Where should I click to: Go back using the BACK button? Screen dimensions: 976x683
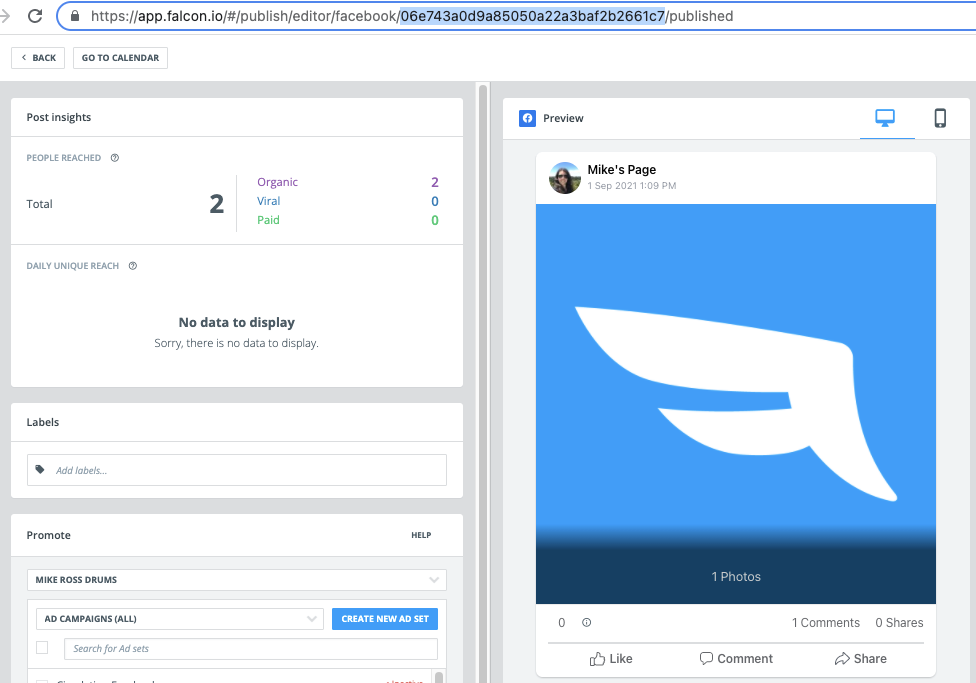(x=38, y=58)
